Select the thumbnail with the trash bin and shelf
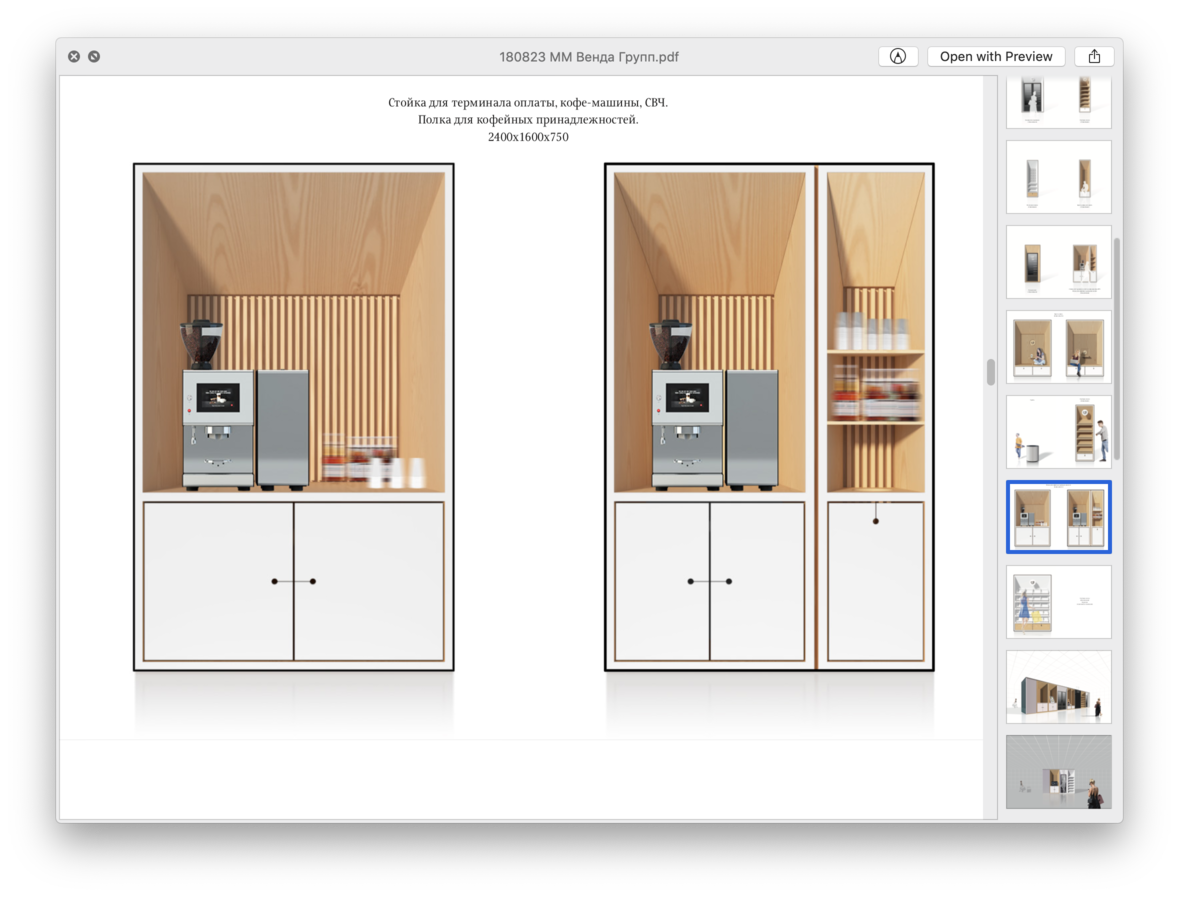The image size is (1179, 897). click(1058, 432)
